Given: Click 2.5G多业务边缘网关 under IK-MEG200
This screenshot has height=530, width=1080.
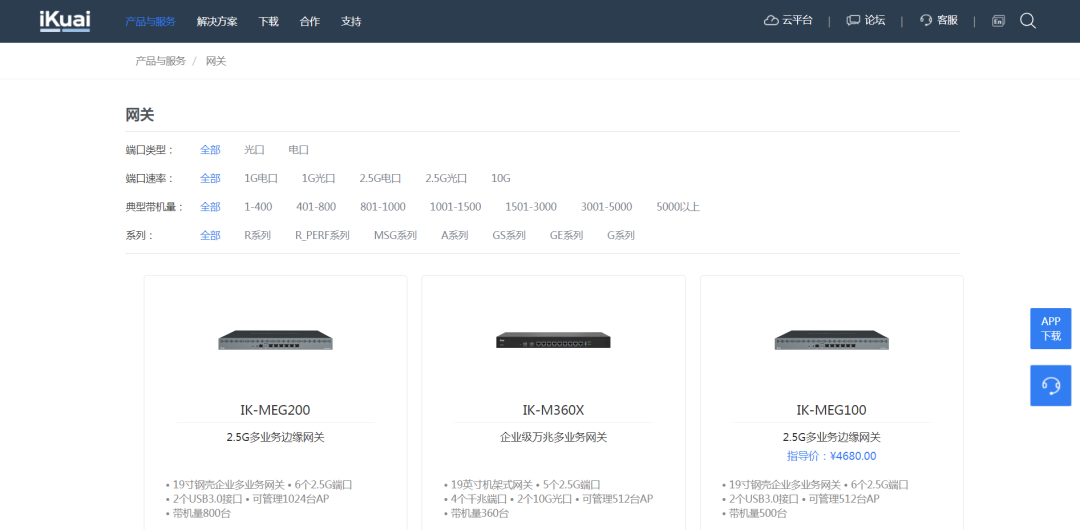Looking at the screenshot, I should coord(276,437).
